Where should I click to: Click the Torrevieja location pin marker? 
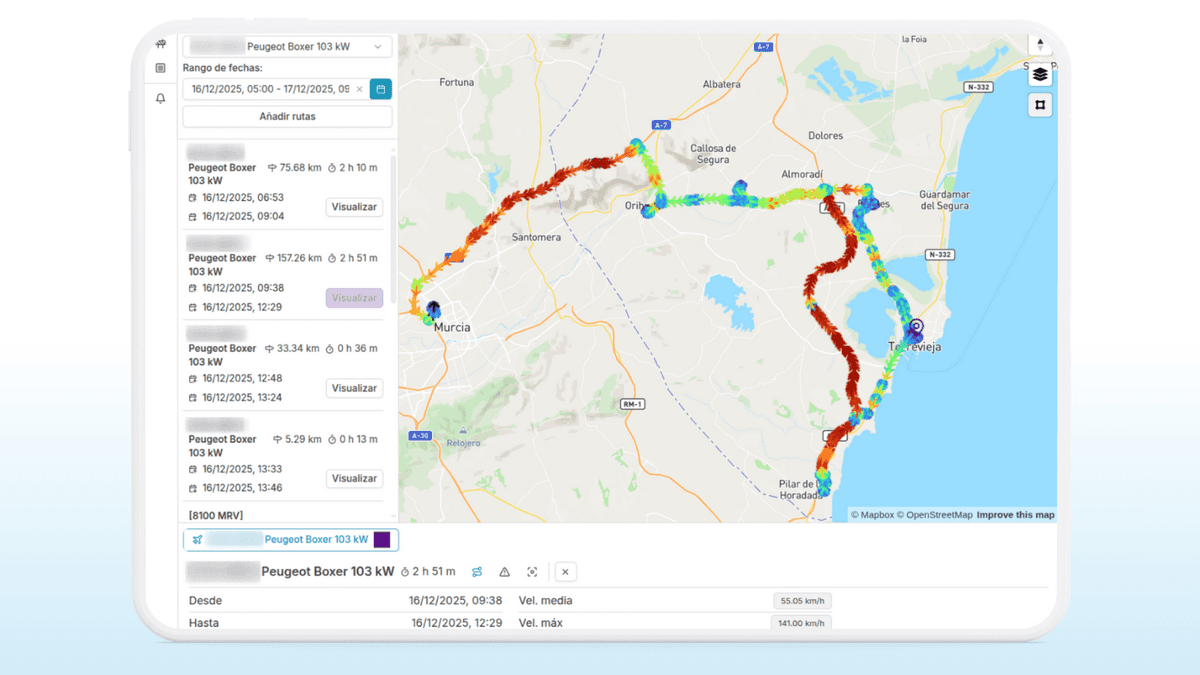(916, 326)
